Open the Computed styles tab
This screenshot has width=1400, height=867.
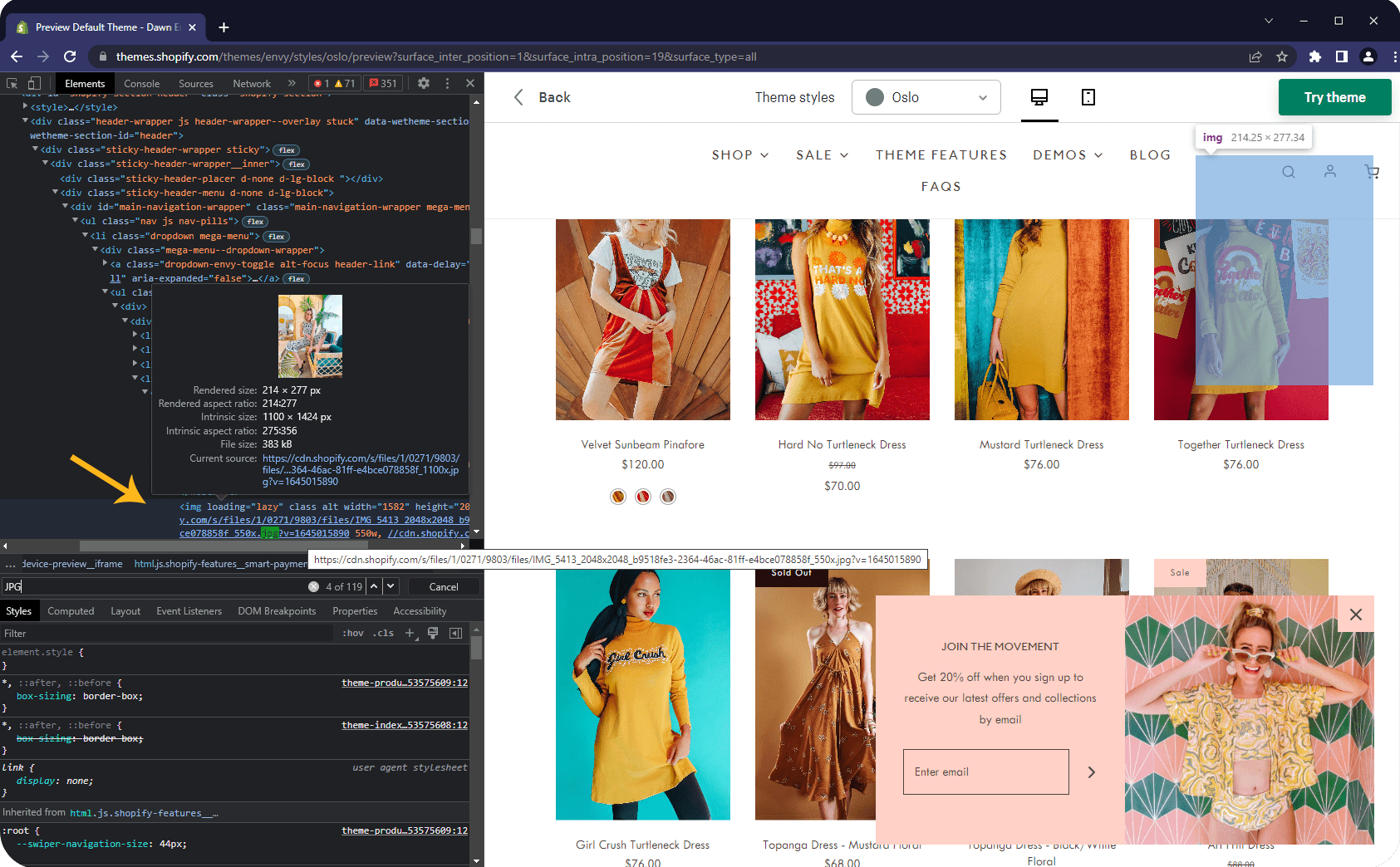pyautogui.click(x=71, y=611)
